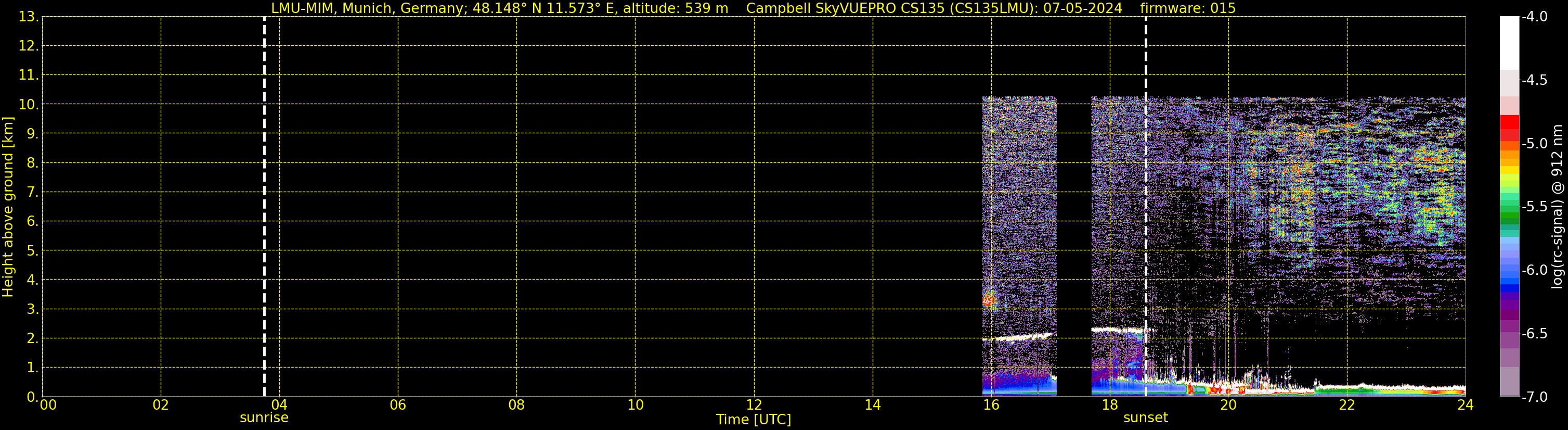1568x430 pixels.
Task: Click the colorbar tick label '-4.5'
Action: [x=1535, y=80]
